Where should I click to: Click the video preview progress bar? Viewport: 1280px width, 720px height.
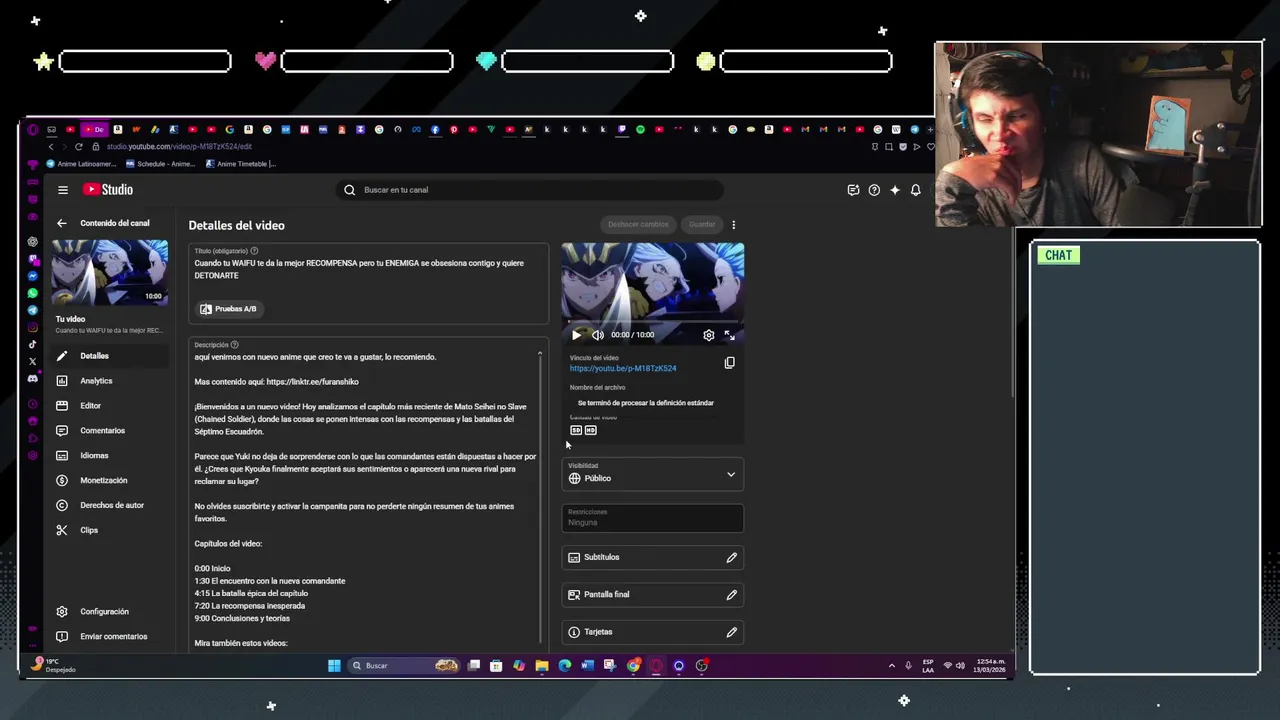coord(652,323)
